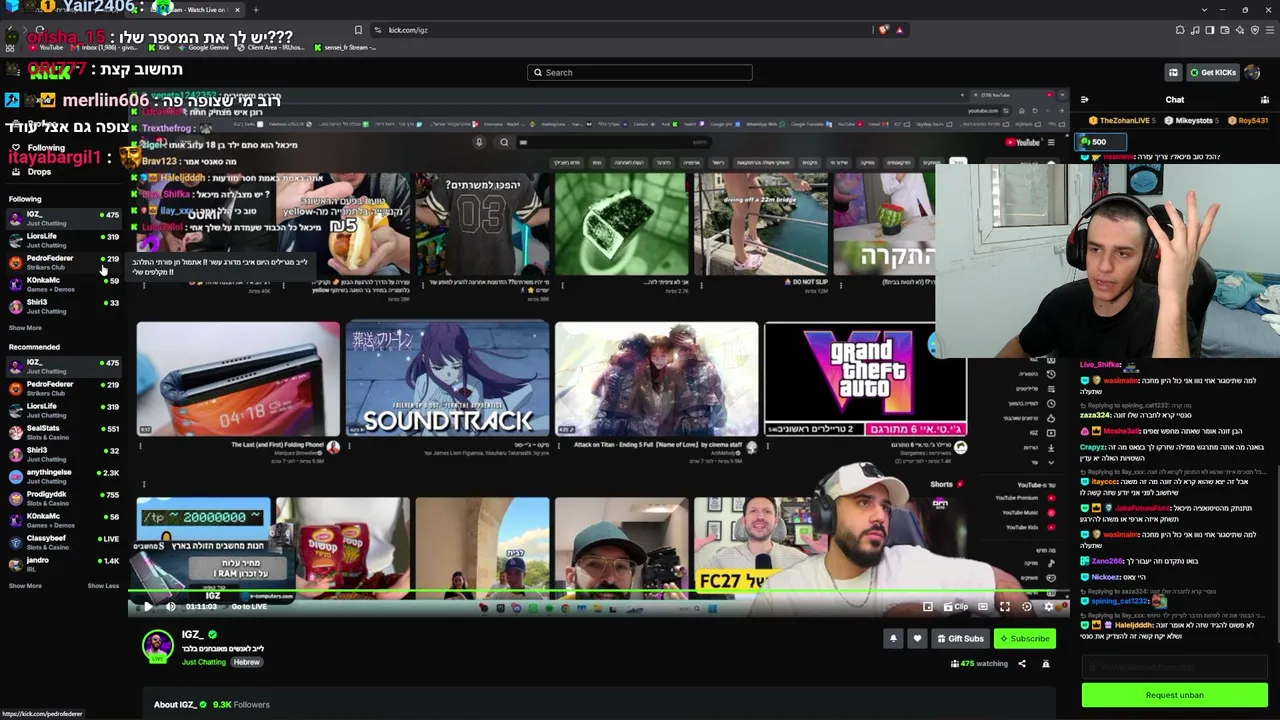Expand Following list with Show More
1280x720 pixels.
click(x=25, y=328)
